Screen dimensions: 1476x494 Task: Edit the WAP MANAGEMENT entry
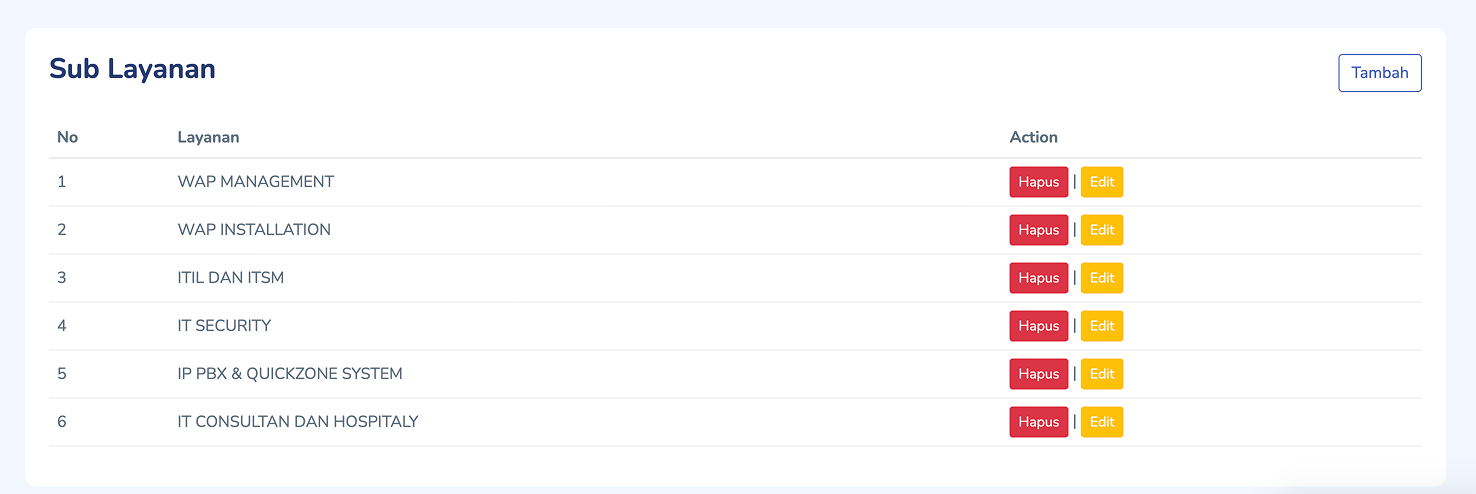coord(1101,182)
